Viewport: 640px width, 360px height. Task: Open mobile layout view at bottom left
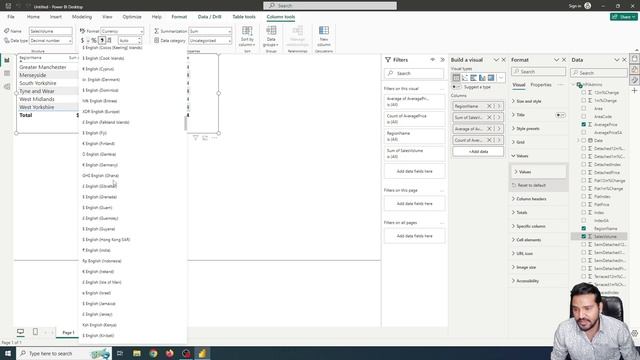[x=35, y=332]
